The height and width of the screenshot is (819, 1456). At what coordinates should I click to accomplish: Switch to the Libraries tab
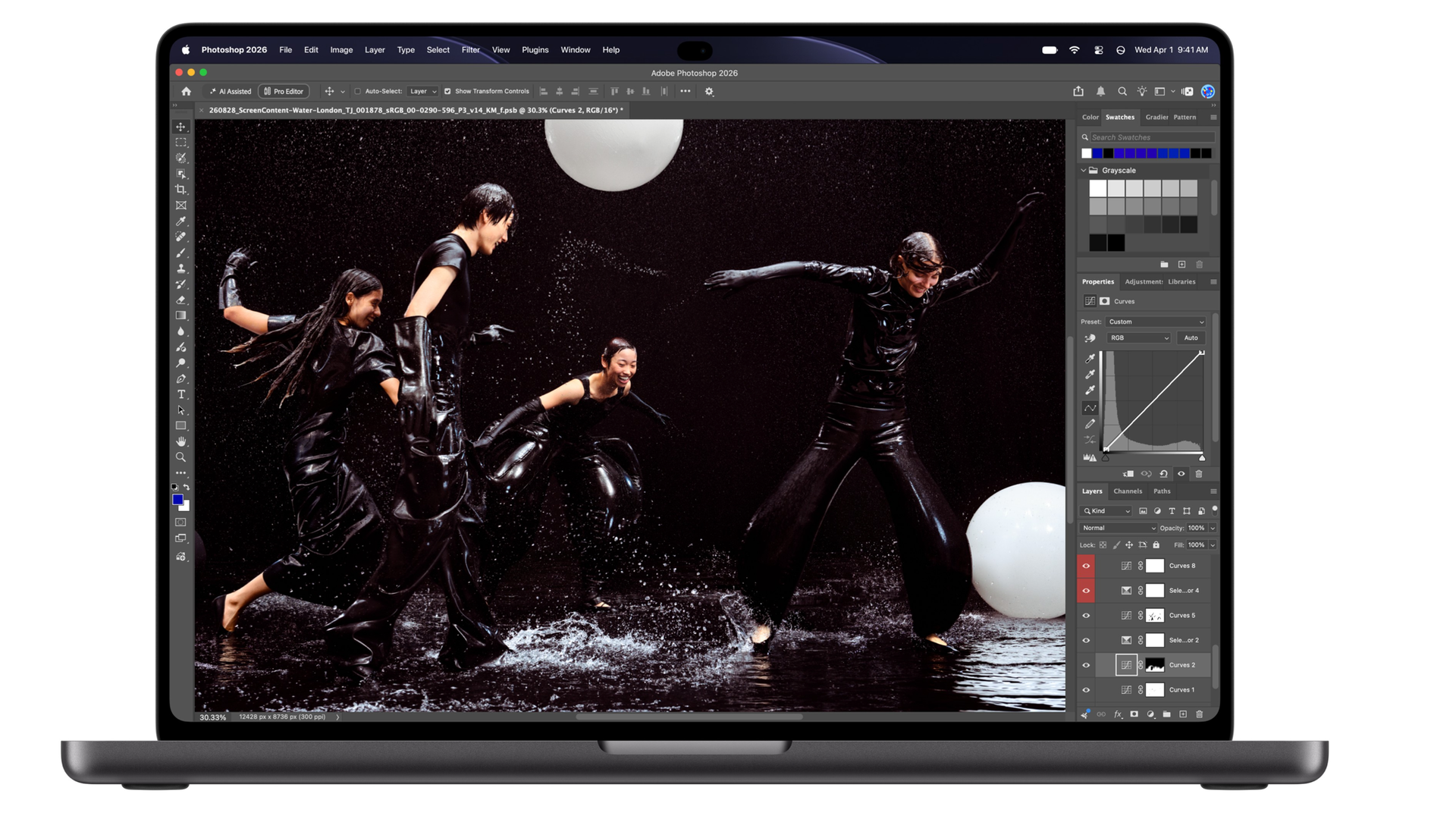pos(1181,281)
